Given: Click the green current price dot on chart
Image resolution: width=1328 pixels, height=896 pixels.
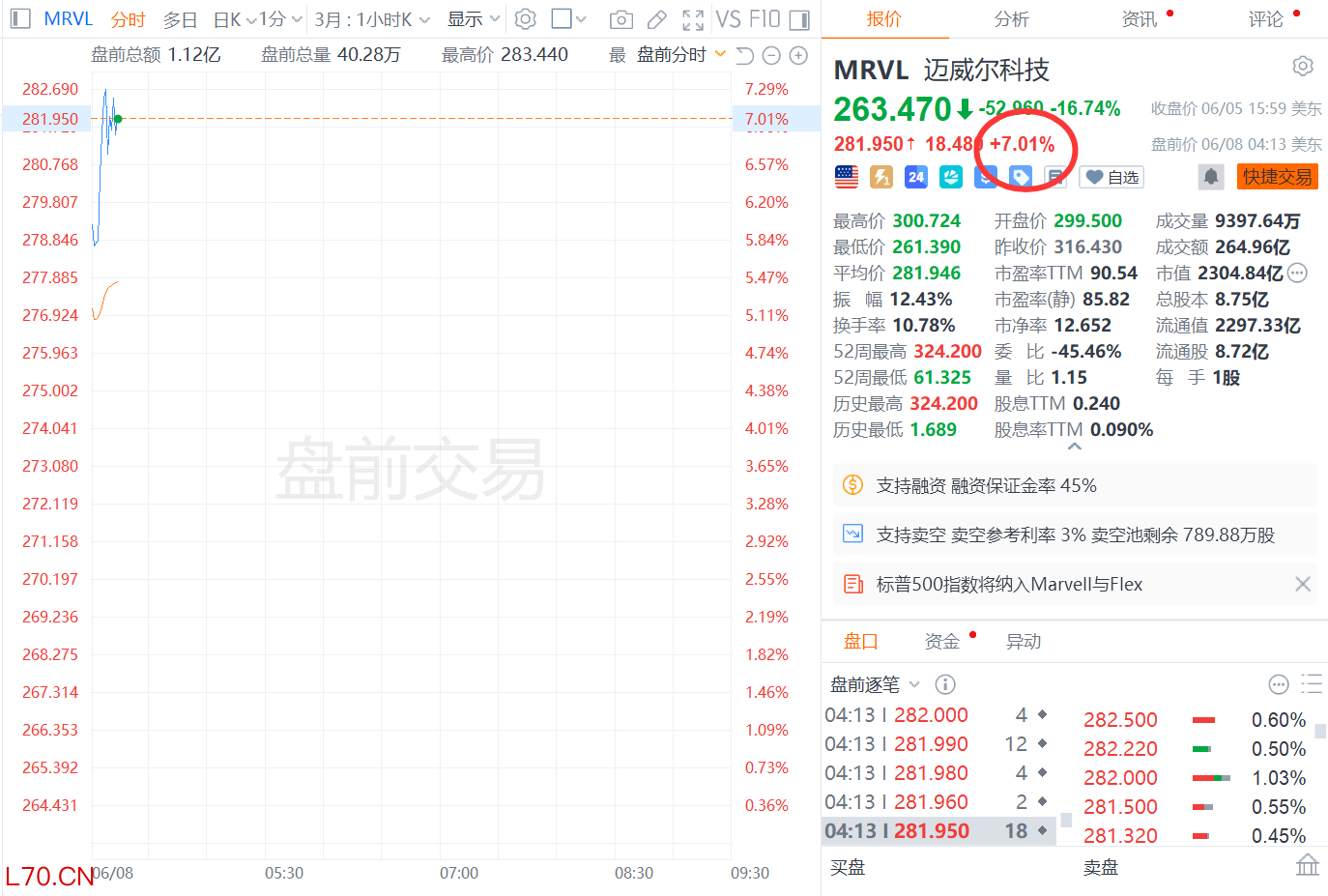Looking at the screenshot, I should click(118, 119).
